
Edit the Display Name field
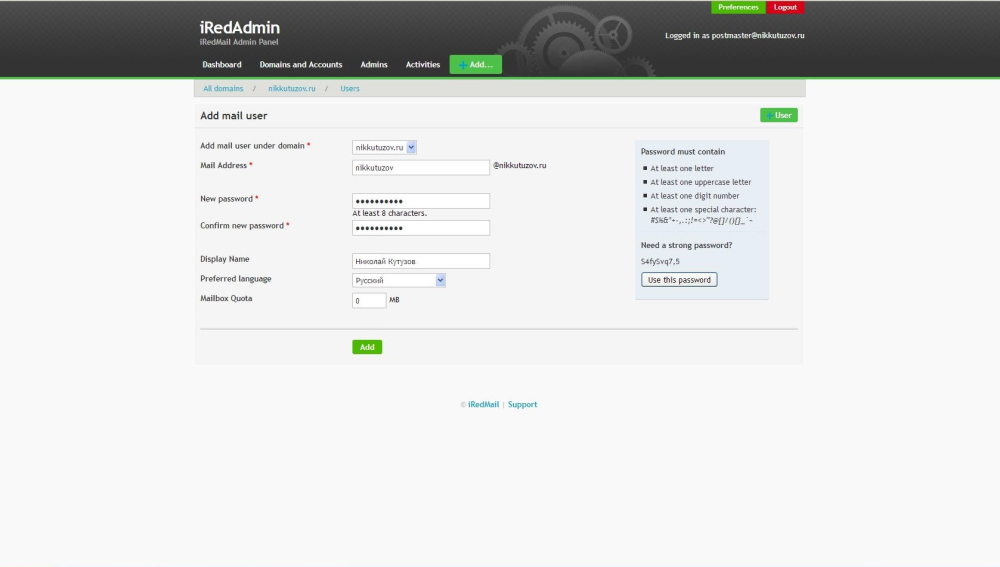click(421, 261)
